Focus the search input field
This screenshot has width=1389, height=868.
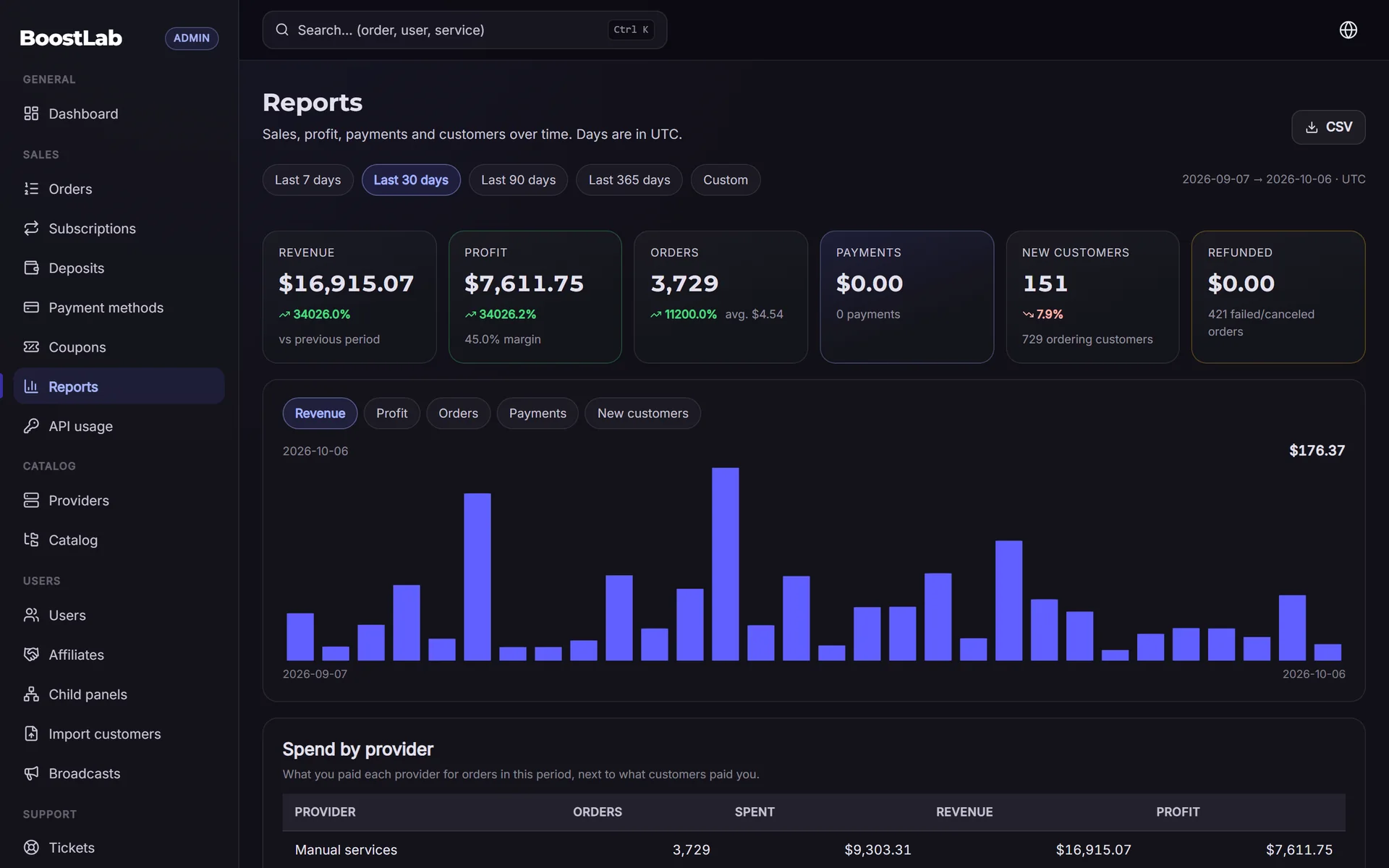[464, 30]
